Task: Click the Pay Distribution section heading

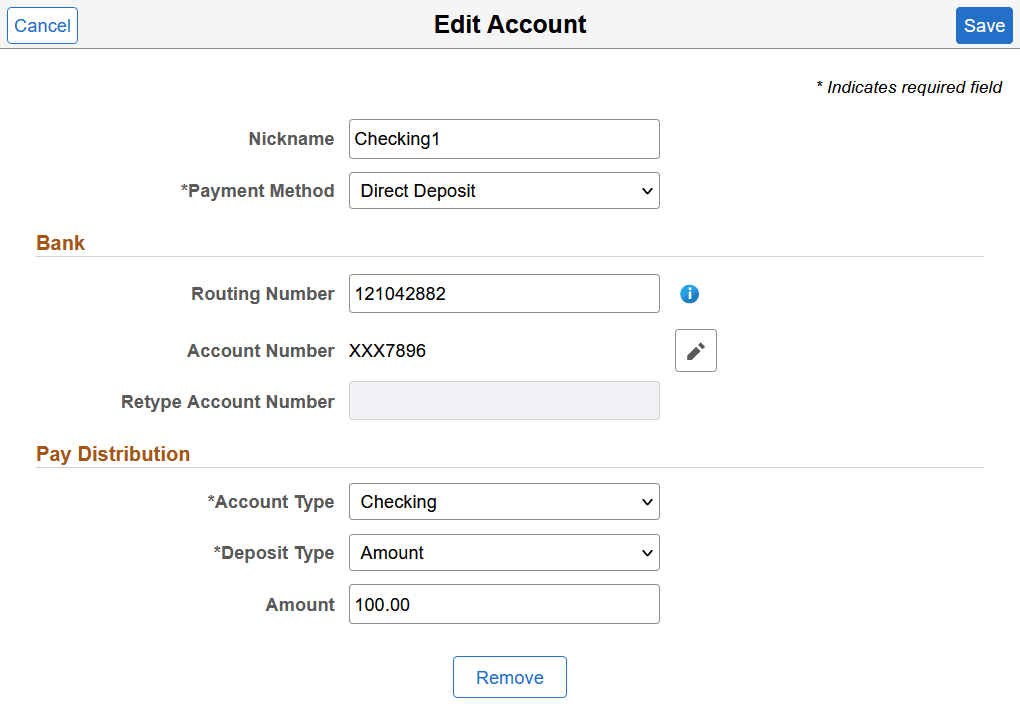Action: point(113,454)
